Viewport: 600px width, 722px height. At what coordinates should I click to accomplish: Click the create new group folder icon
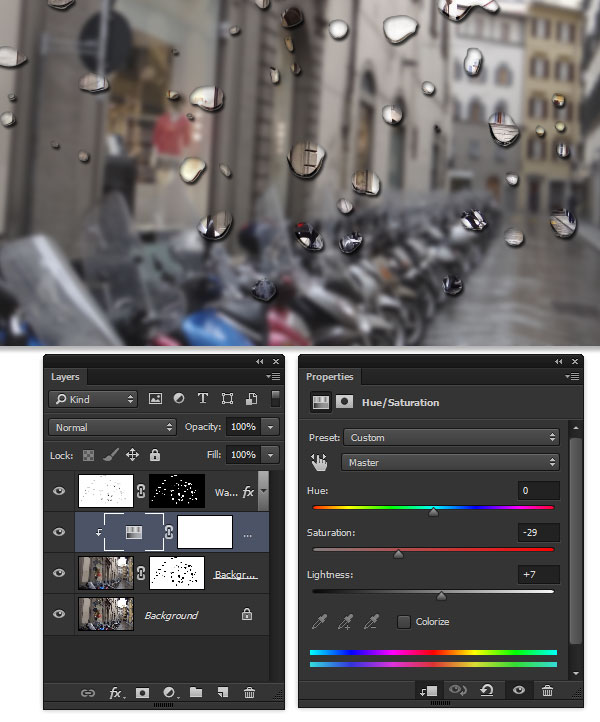196,692
